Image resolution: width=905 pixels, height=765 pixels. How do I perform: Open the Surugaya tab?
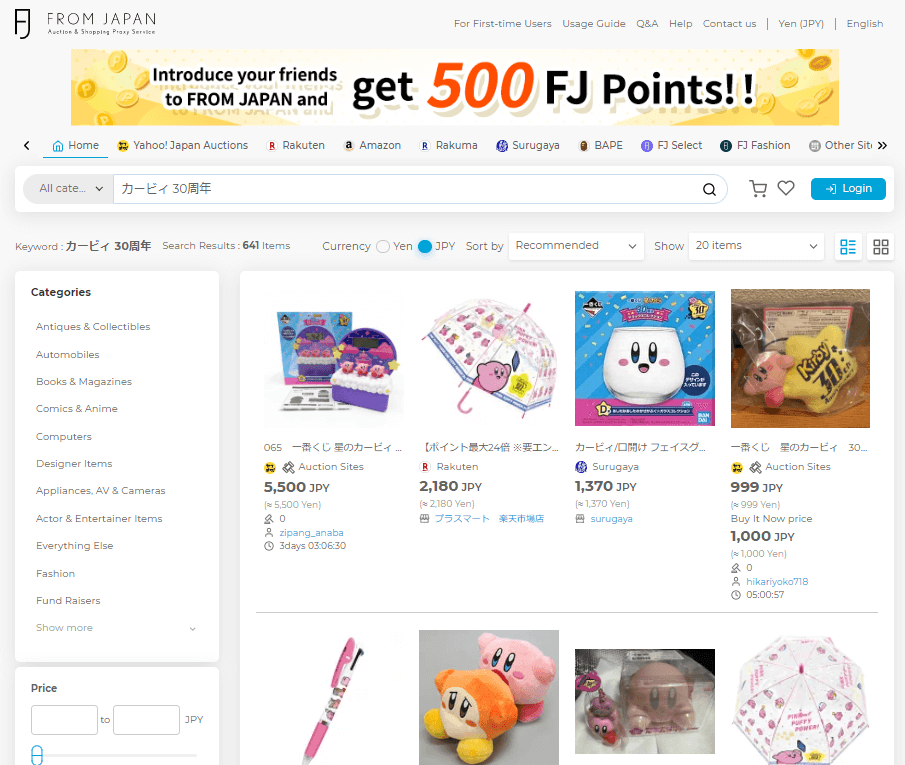click(x=528, y=145)
